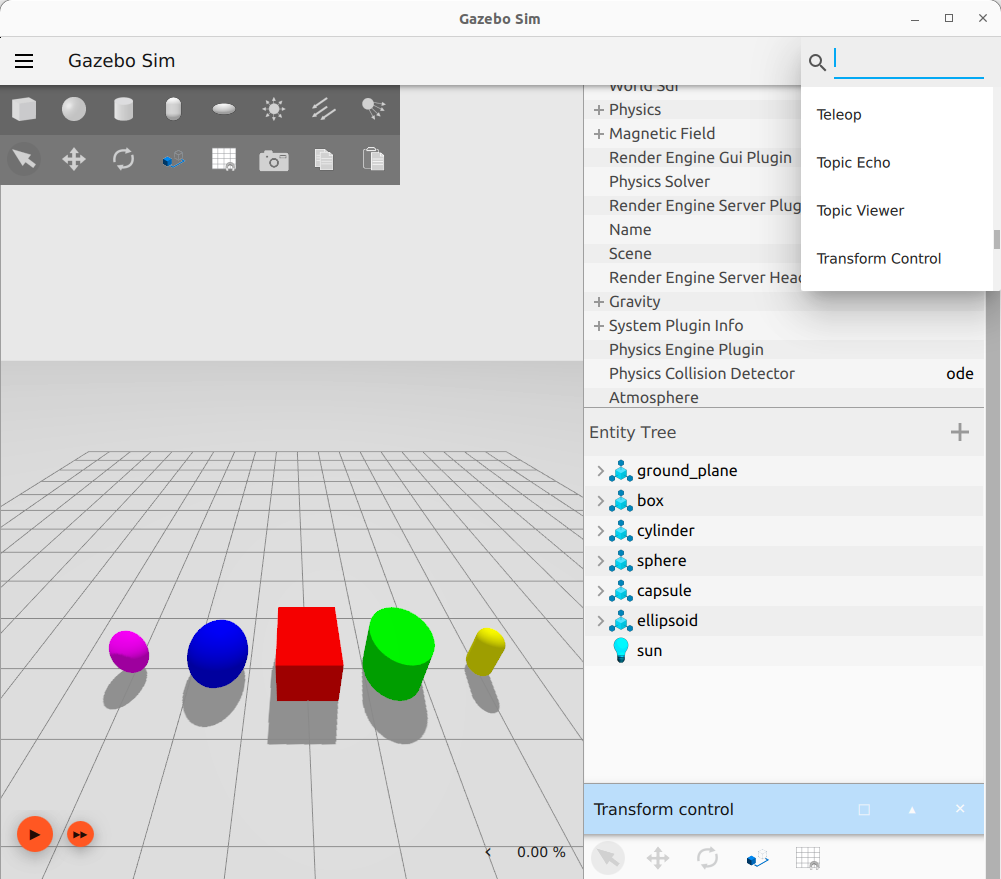
Task: Select Topic Viewer from the plugin menu
Action: pyautogui.click(x=860, y=210)
